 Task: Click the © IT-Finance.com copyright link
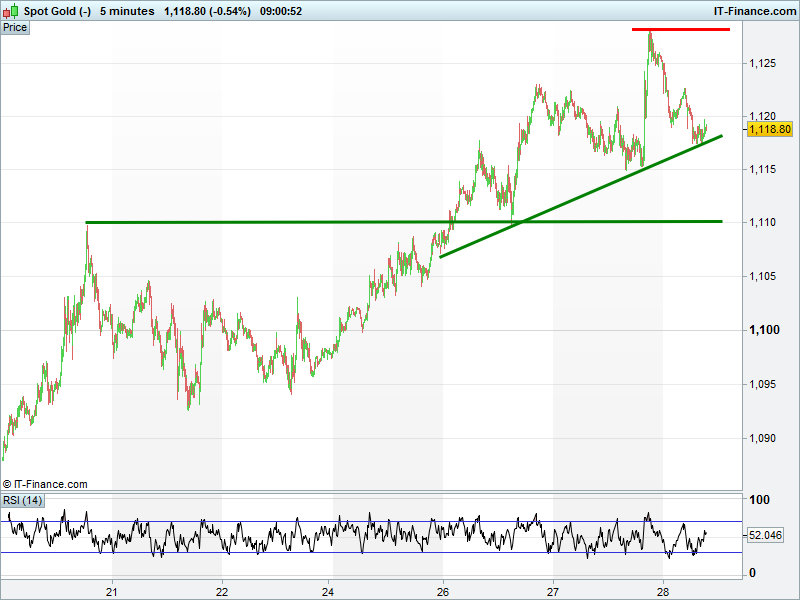[45, 483]
